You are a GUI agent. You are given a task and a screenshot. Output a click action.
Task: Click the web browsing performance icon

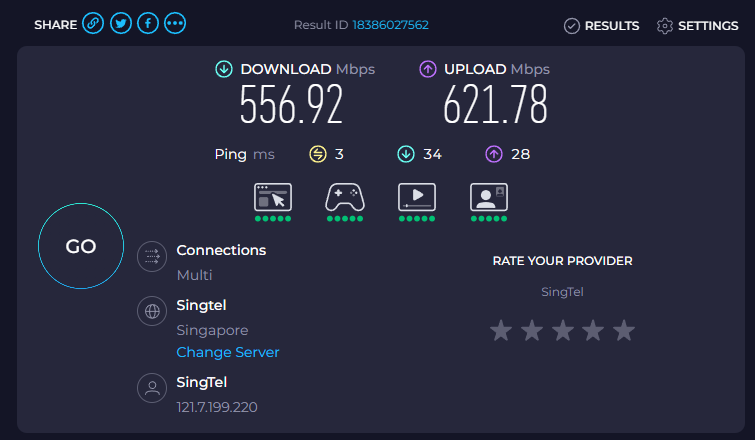pyautogui.click(x=273, y=197)
